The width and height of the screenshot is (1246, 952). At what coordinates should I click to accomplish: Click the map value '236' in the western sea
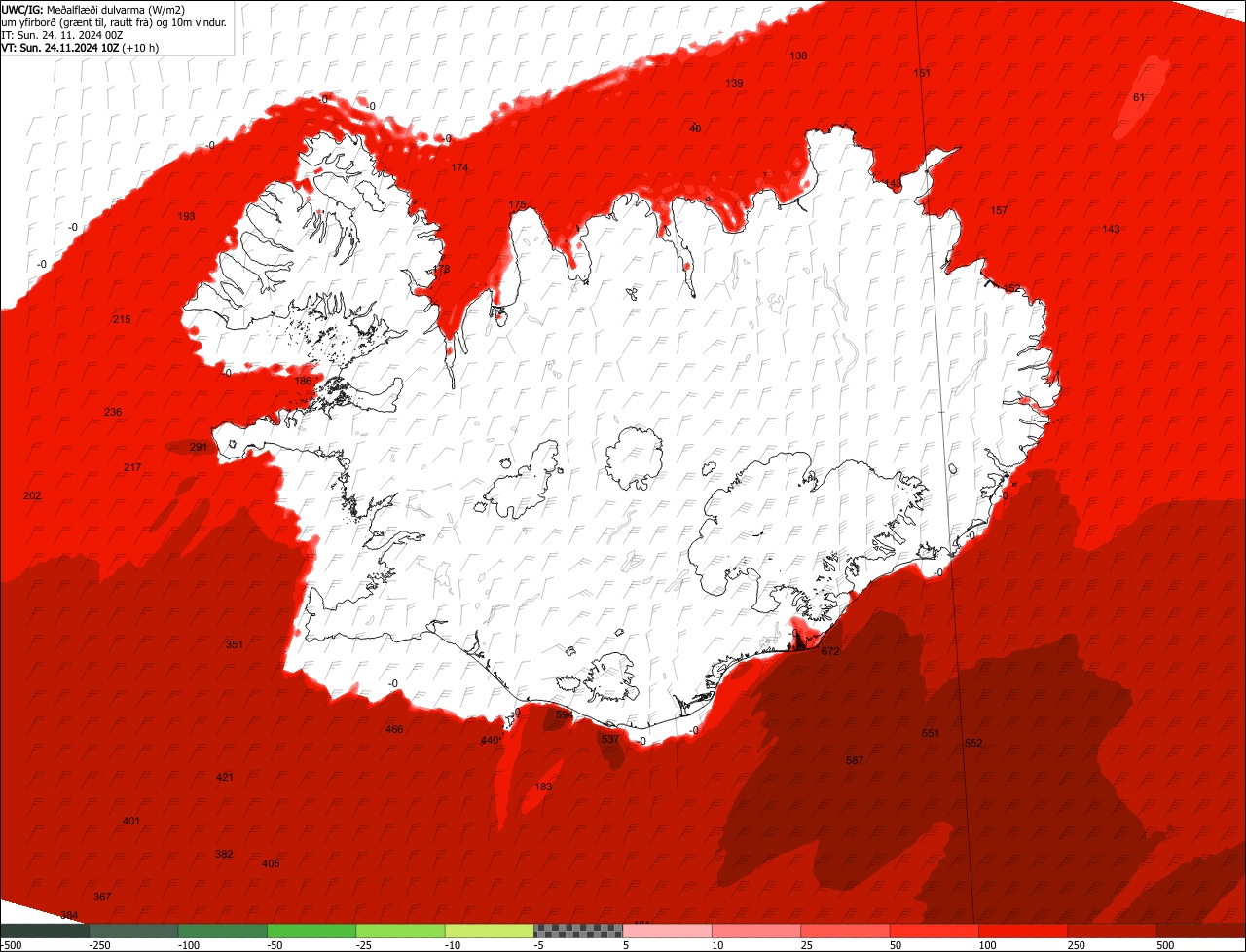click(113, 412)
